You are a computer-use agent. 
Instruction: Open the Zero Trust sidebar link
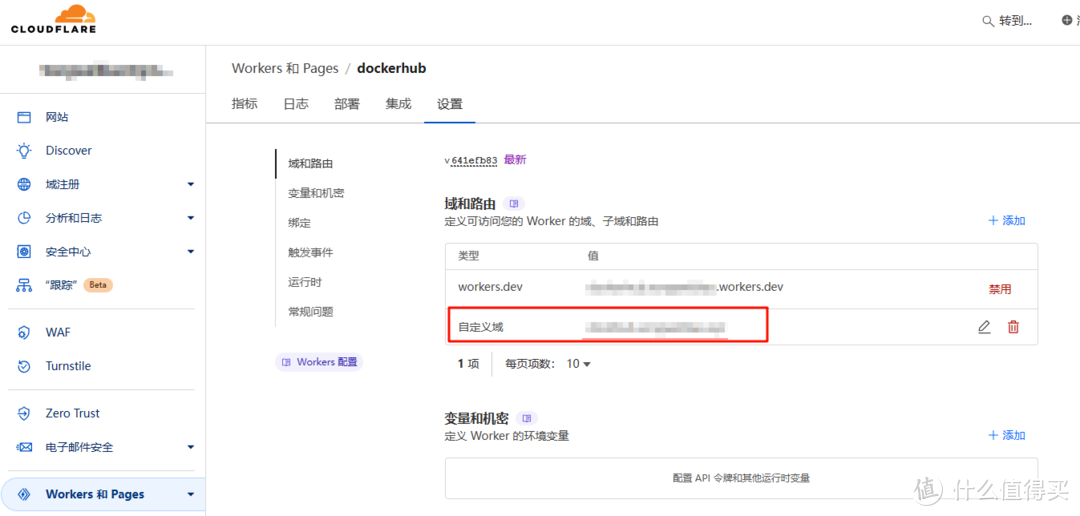pyautogui.click(x=72, y=414)
